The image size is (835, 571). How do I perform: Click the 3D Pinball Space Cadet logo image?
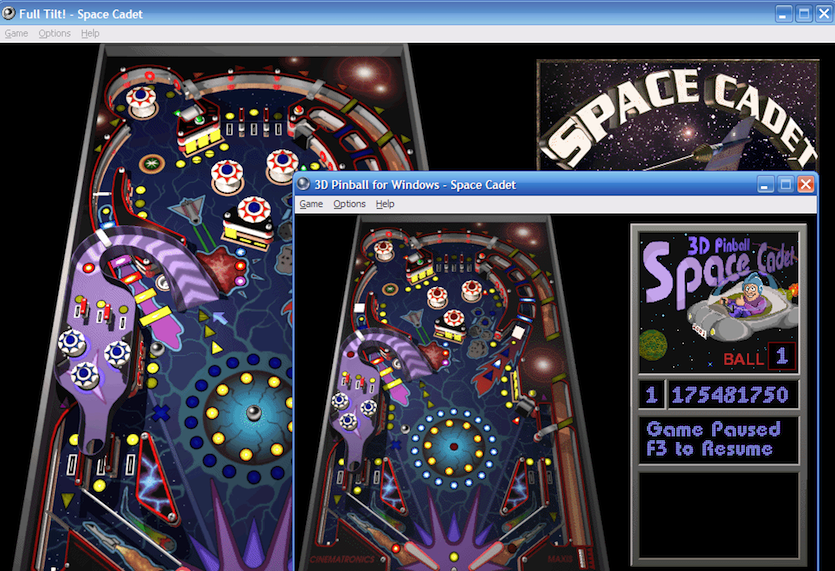718,302
